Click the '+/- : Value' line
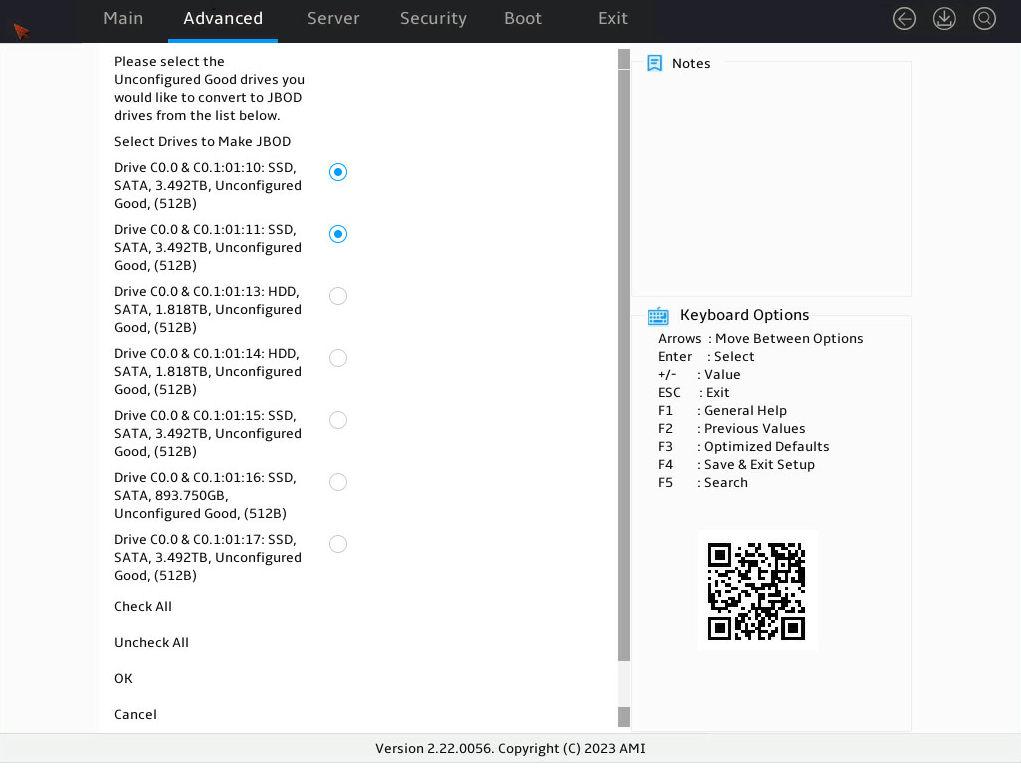The image size is (1021, 772). pyautogui.click(x=699, y=374)
